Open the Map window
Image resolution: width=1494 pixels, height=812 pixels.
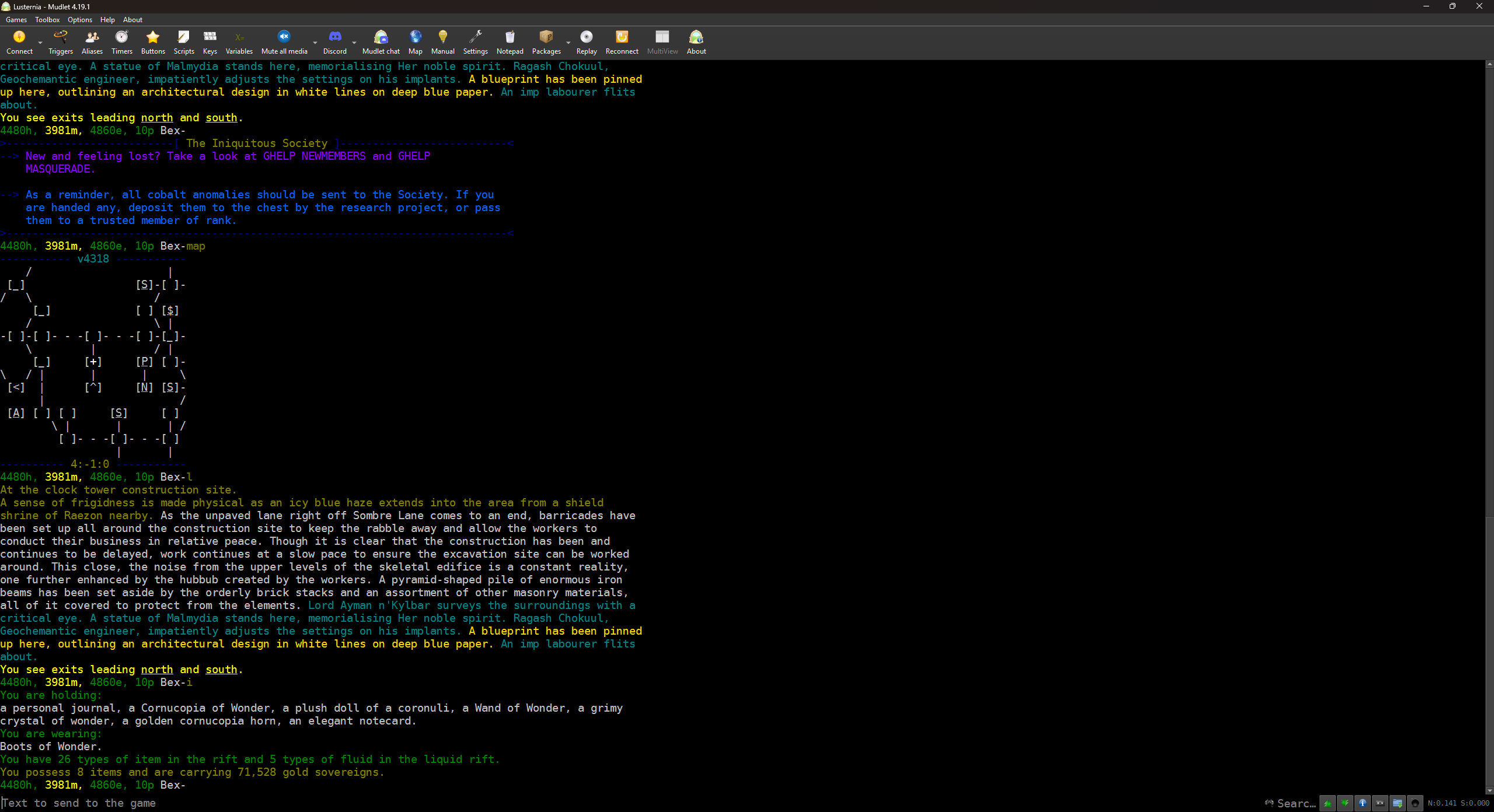pyautogui.click(x=415, y=42)
